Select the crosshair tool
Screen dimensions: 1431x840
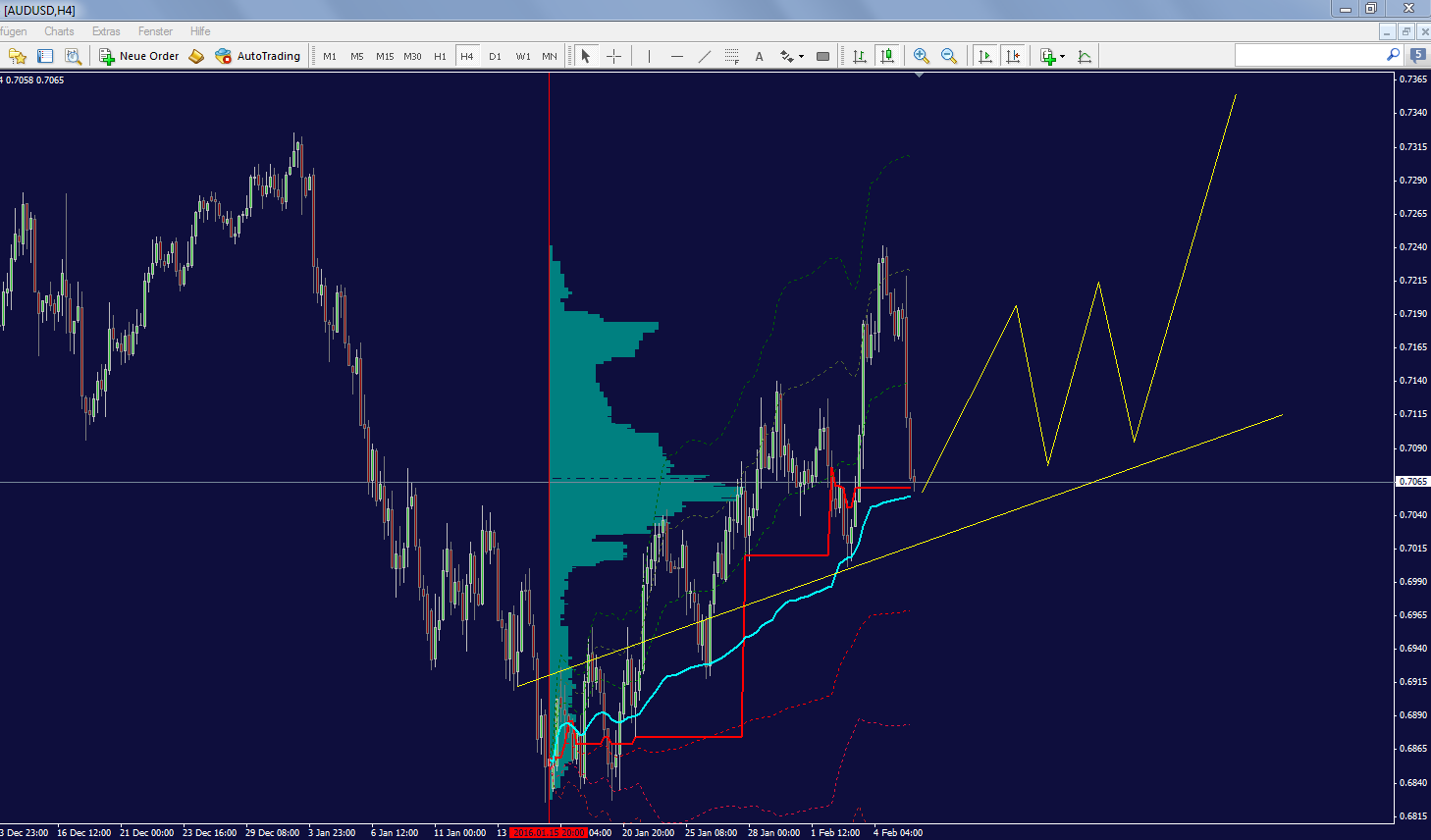click(614, 56)
